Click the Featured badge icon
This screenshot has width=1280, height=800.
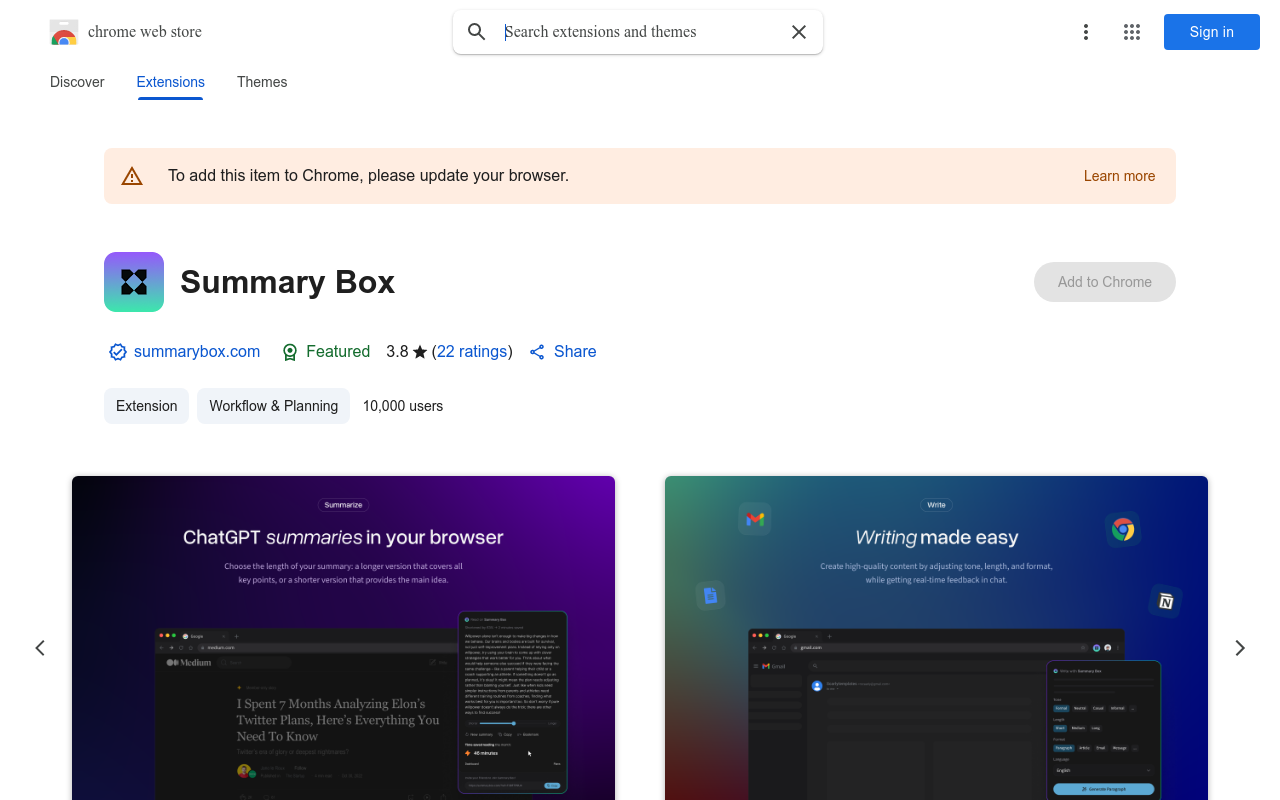[290, 352]
